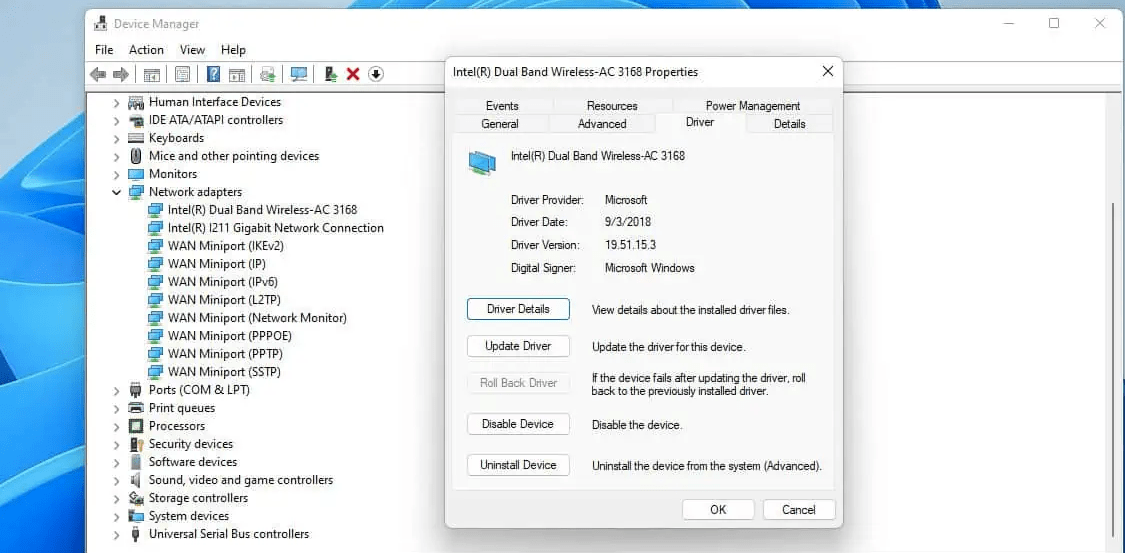Expand the Human Interface Devices category
This screenshot has height=553, width=1125.
pyautogui.click(x=117, y=102)
